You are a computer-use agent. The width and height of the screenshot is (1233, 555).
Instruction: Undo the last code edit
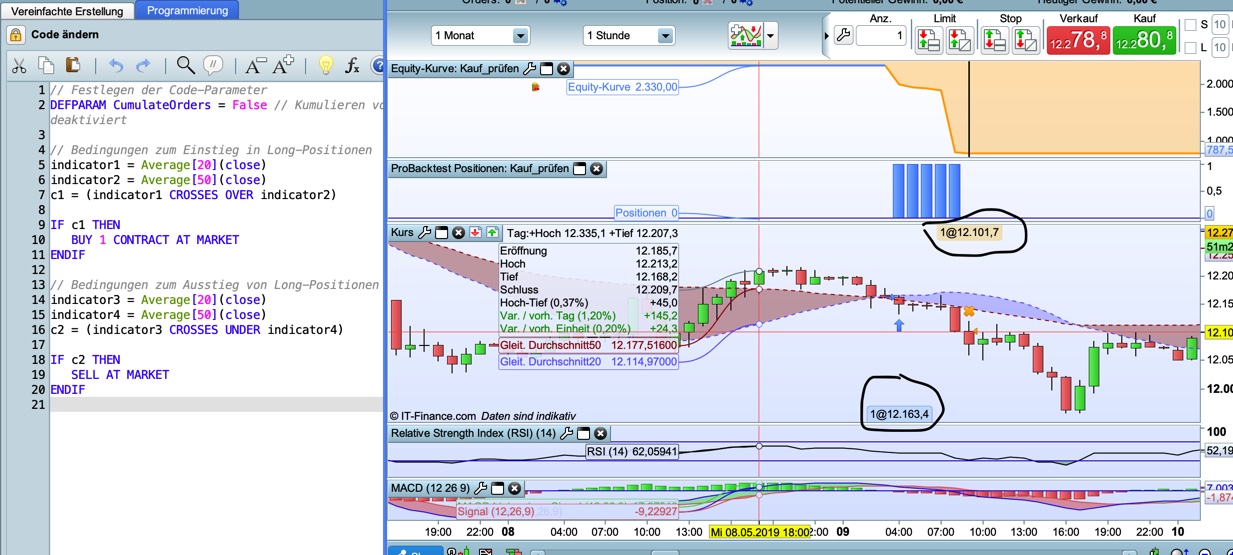116,66
